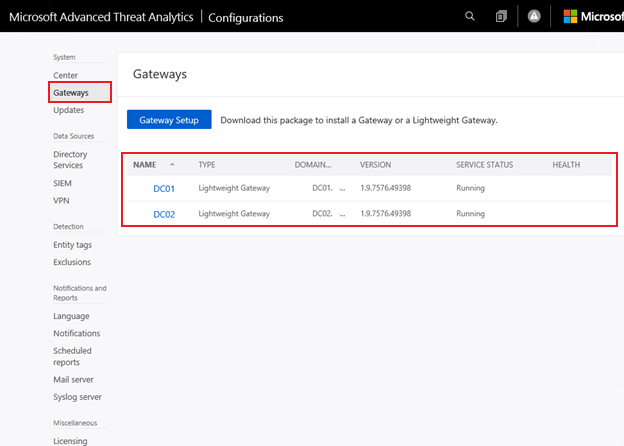
Task: Go to Mail server settings
Action: [74, 380]
